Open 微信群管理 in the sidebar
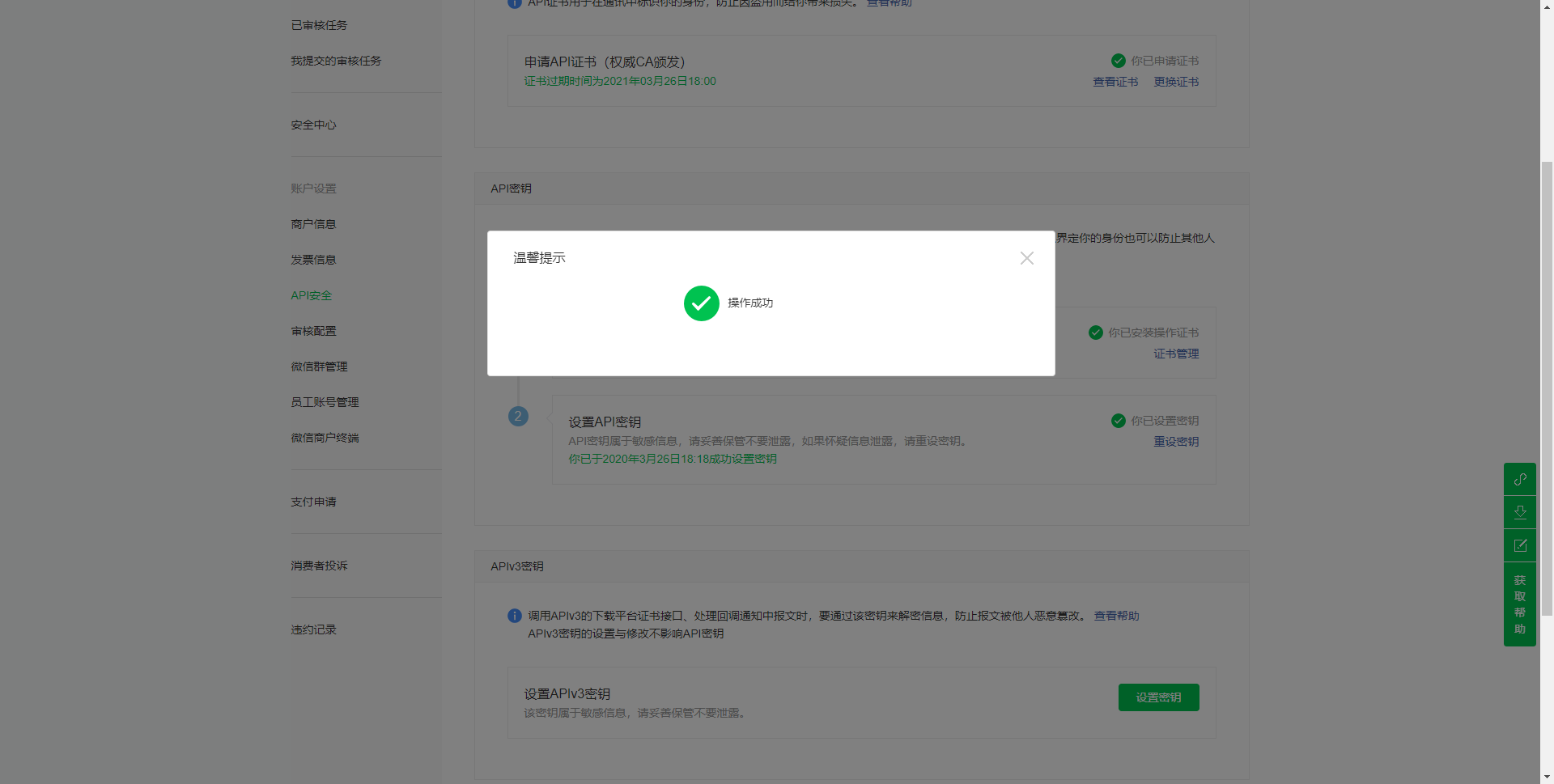The height and width of the screenshot is (784, 1554). pos(319,367)
